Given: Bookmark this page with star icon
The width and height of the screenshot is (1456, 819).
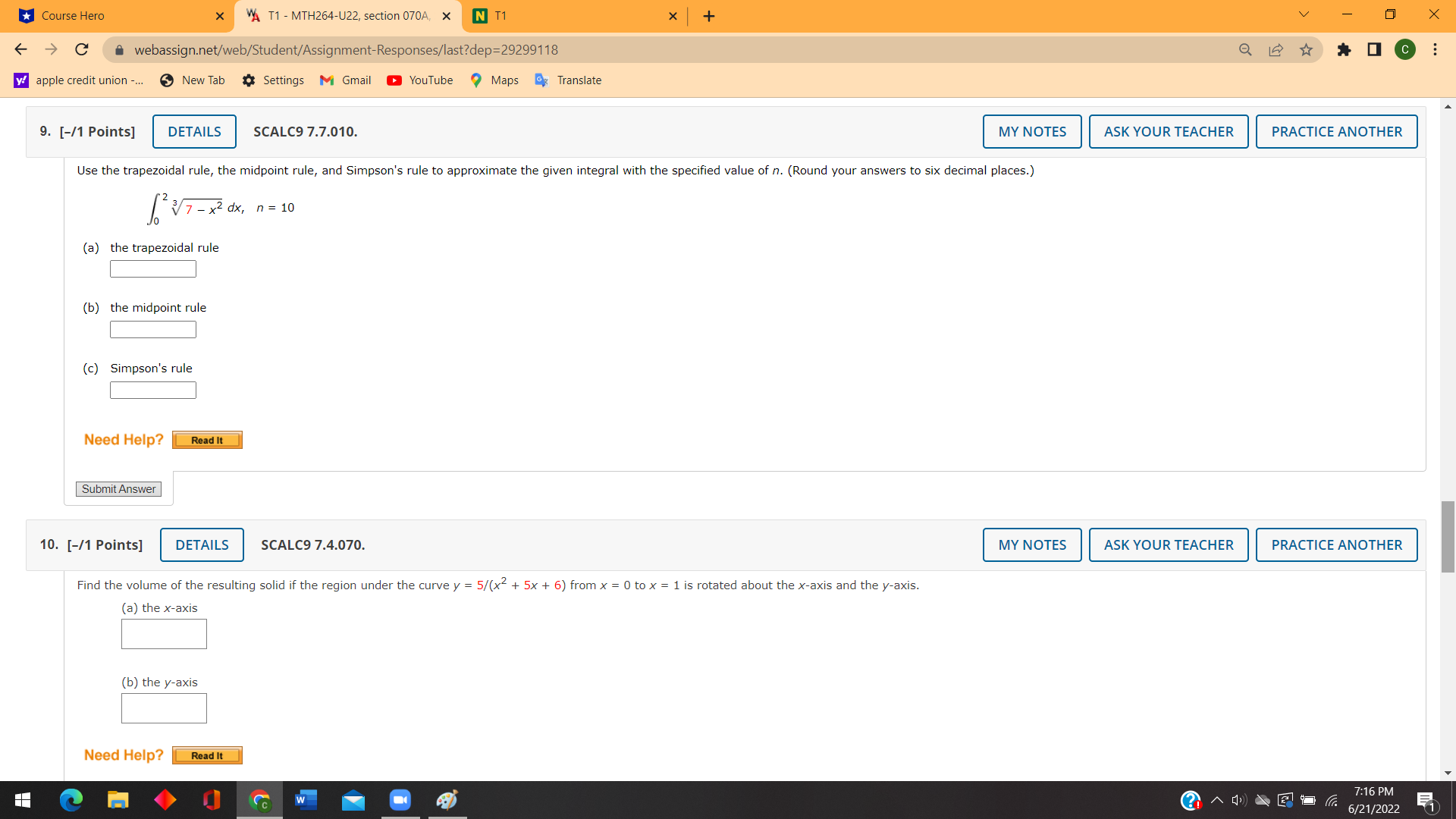Looking at the screenshot, I should [x=1306, y=50].
